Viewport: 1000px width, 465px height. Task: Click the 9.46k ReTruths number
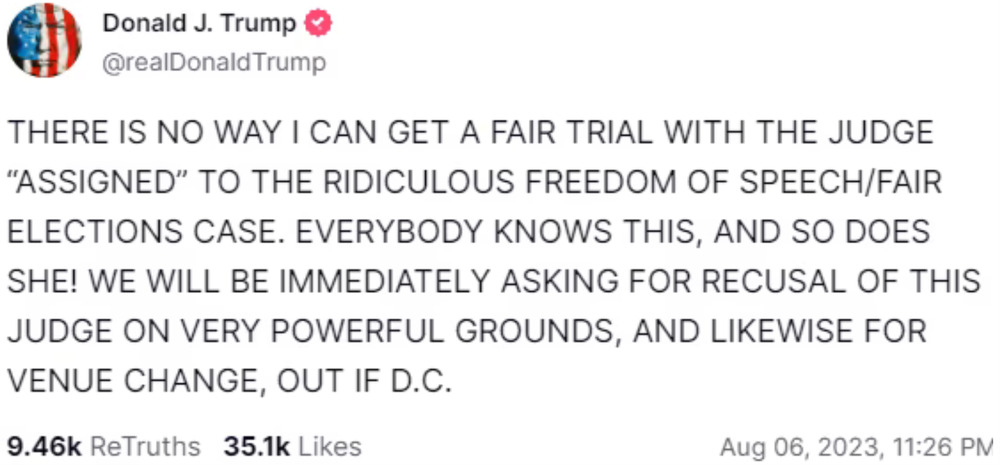44,446
